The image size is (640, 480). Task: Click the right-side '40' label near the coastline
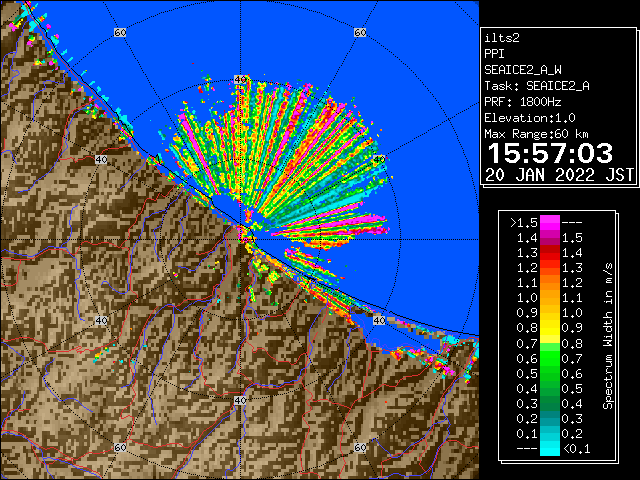coord(379,320)
